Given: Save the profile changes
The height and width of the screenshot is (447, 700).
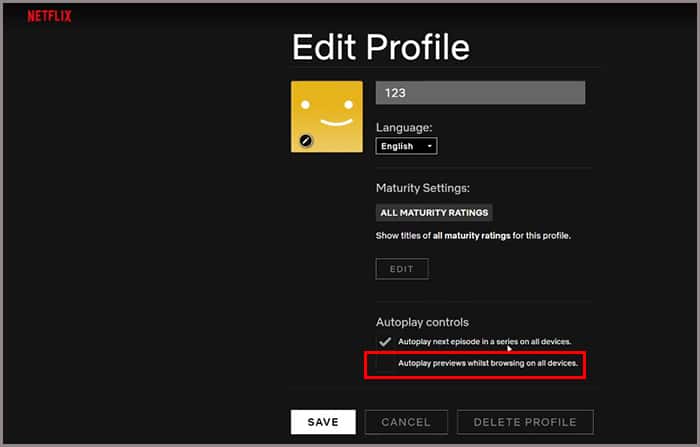Looking at the screenshot, I should (x=323, y=422).
